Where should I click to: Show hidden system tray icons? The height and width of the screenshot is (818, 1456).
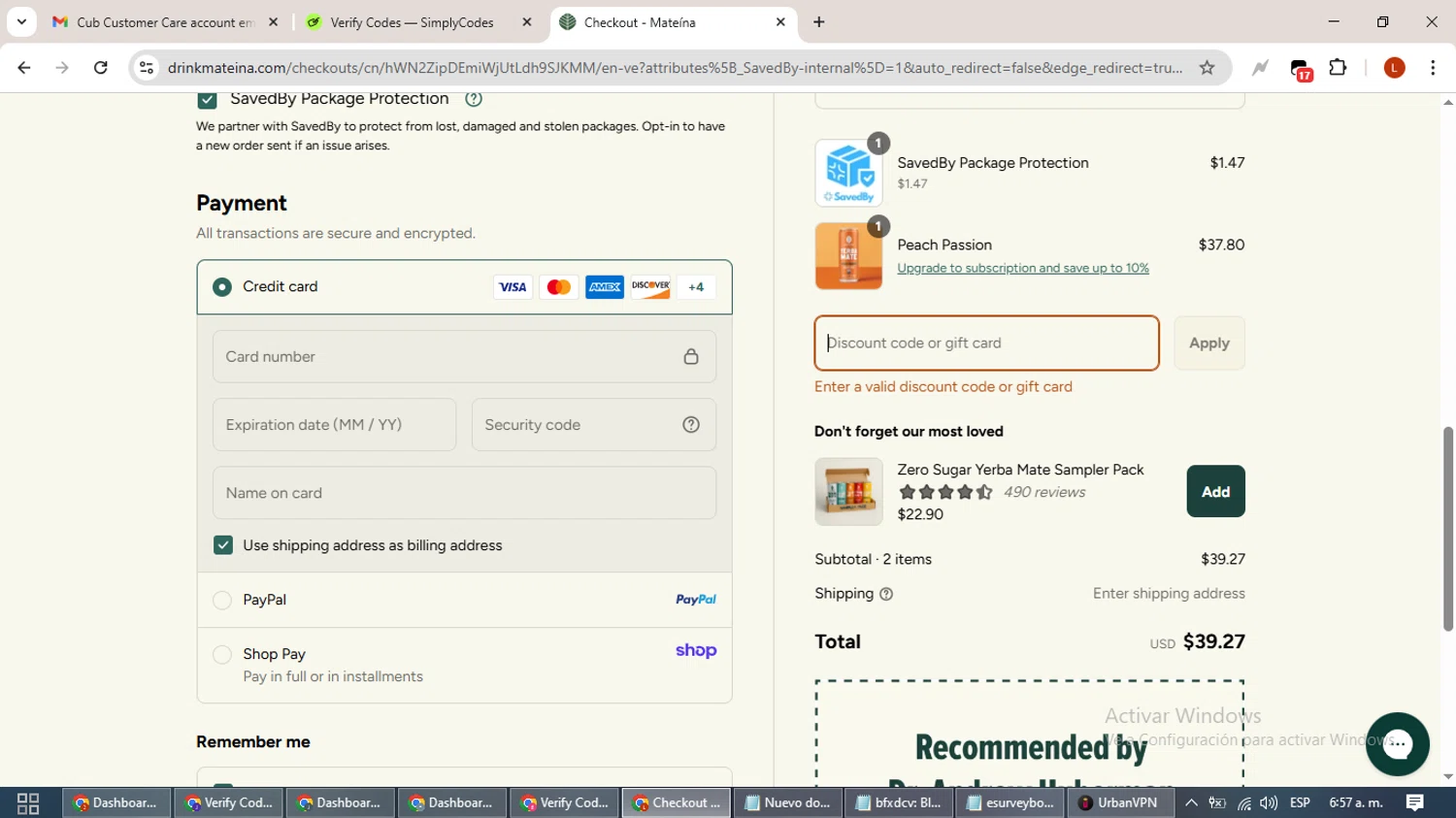tap(1191, 803)
